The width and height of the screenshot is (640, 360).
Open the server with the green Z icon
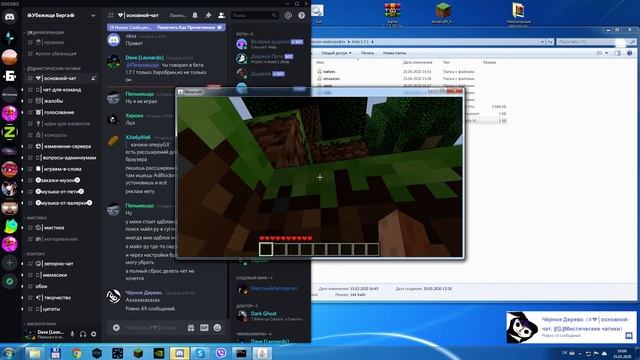tap(9, 132)
